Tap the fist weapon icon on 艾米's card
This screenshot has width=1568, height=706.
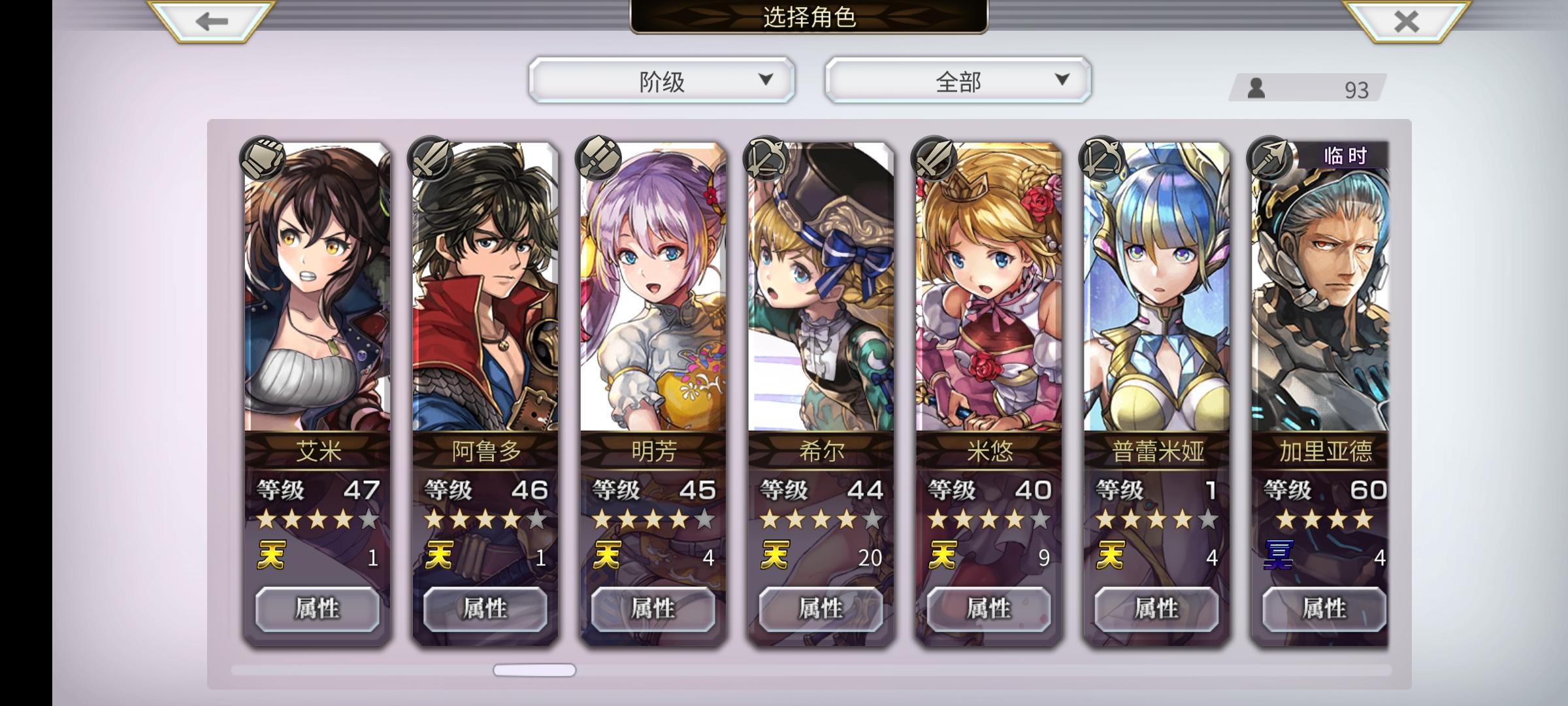click(x=263, y=159)
